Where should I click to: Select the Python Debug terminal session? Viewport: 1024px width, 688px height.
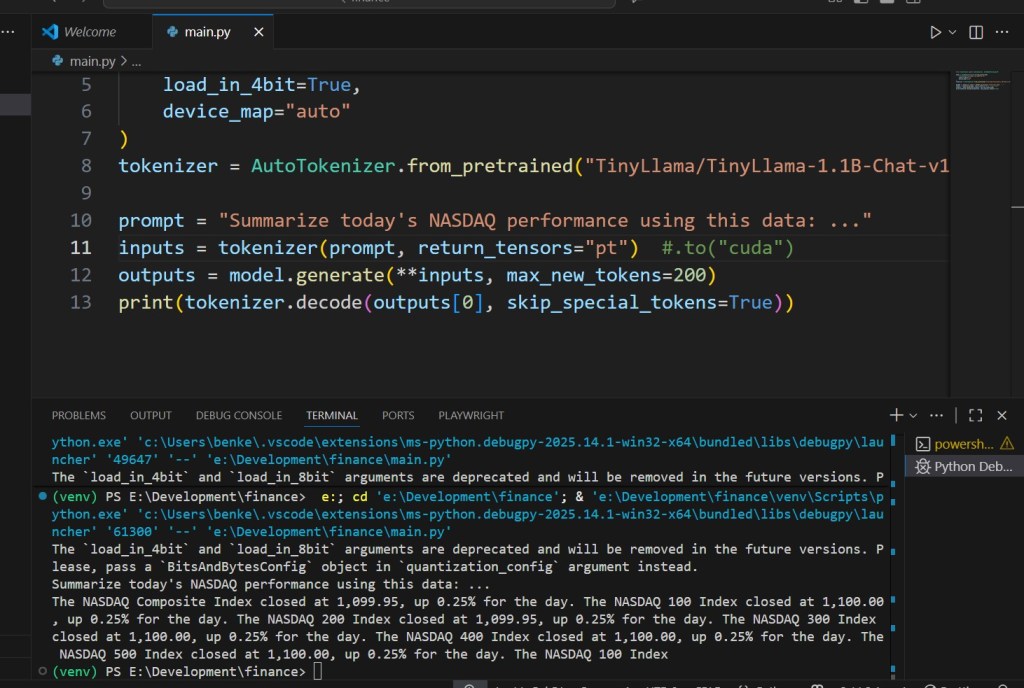click(964, 467)
